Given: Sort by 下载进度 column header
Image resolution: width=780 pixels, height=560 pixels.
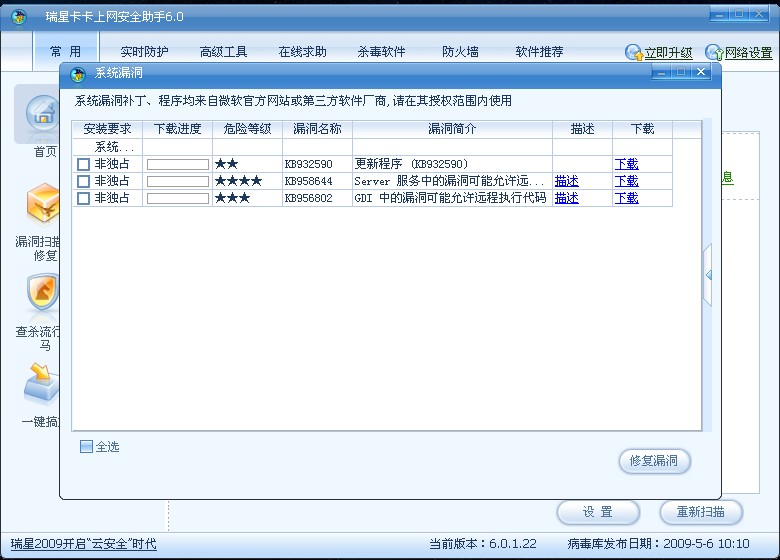Looking at the screenshot, I should [178, 129].
